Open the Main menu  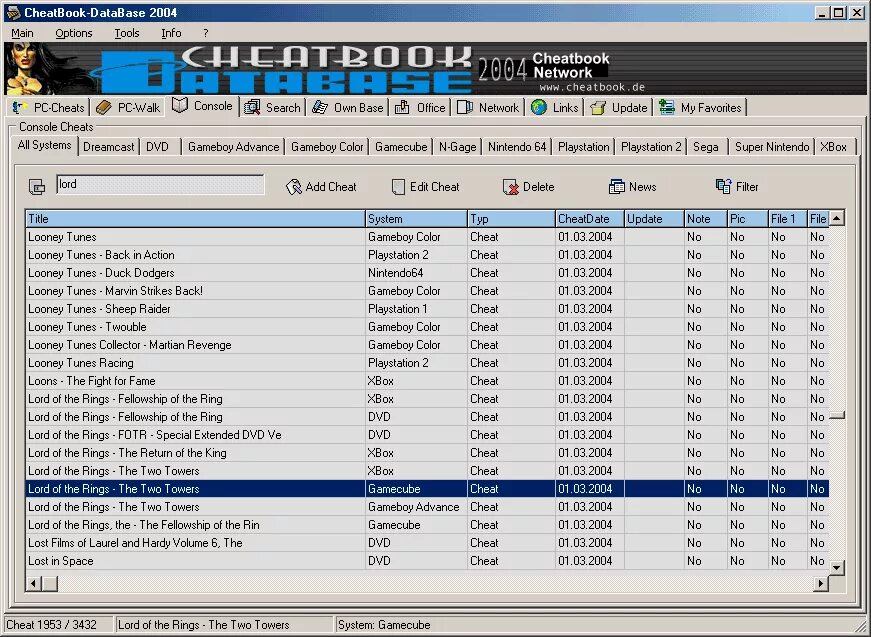click(x=22, y=33)
